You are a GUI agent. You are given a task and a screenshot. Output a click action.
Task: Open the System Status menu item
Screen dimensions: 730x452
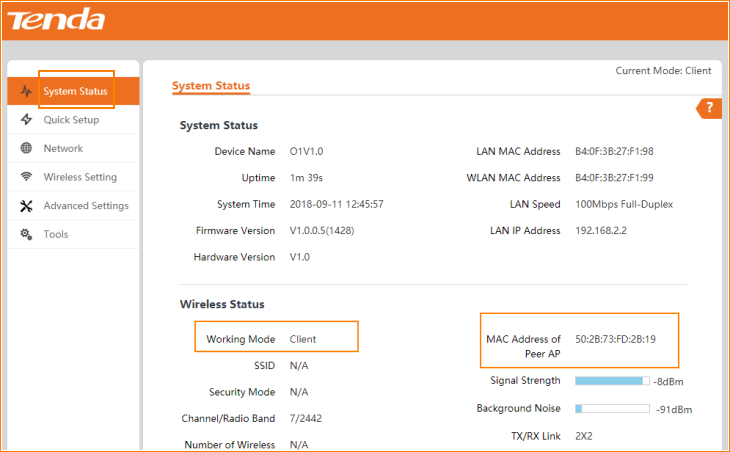(x=75, y=92)
